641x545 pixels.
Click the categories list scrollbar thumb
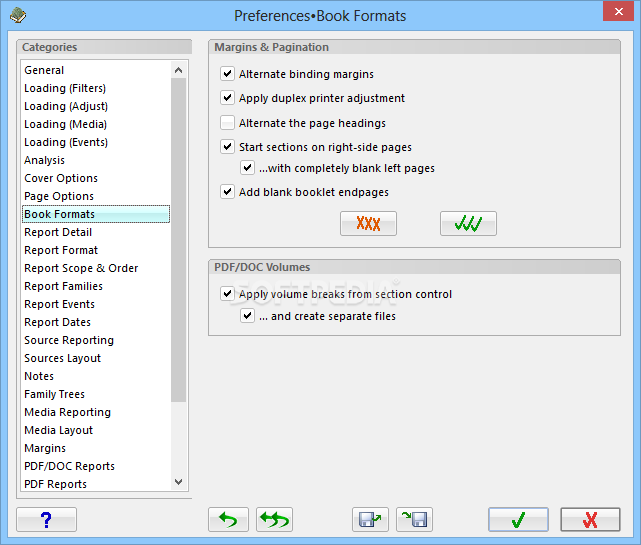(x=178, y=240)
